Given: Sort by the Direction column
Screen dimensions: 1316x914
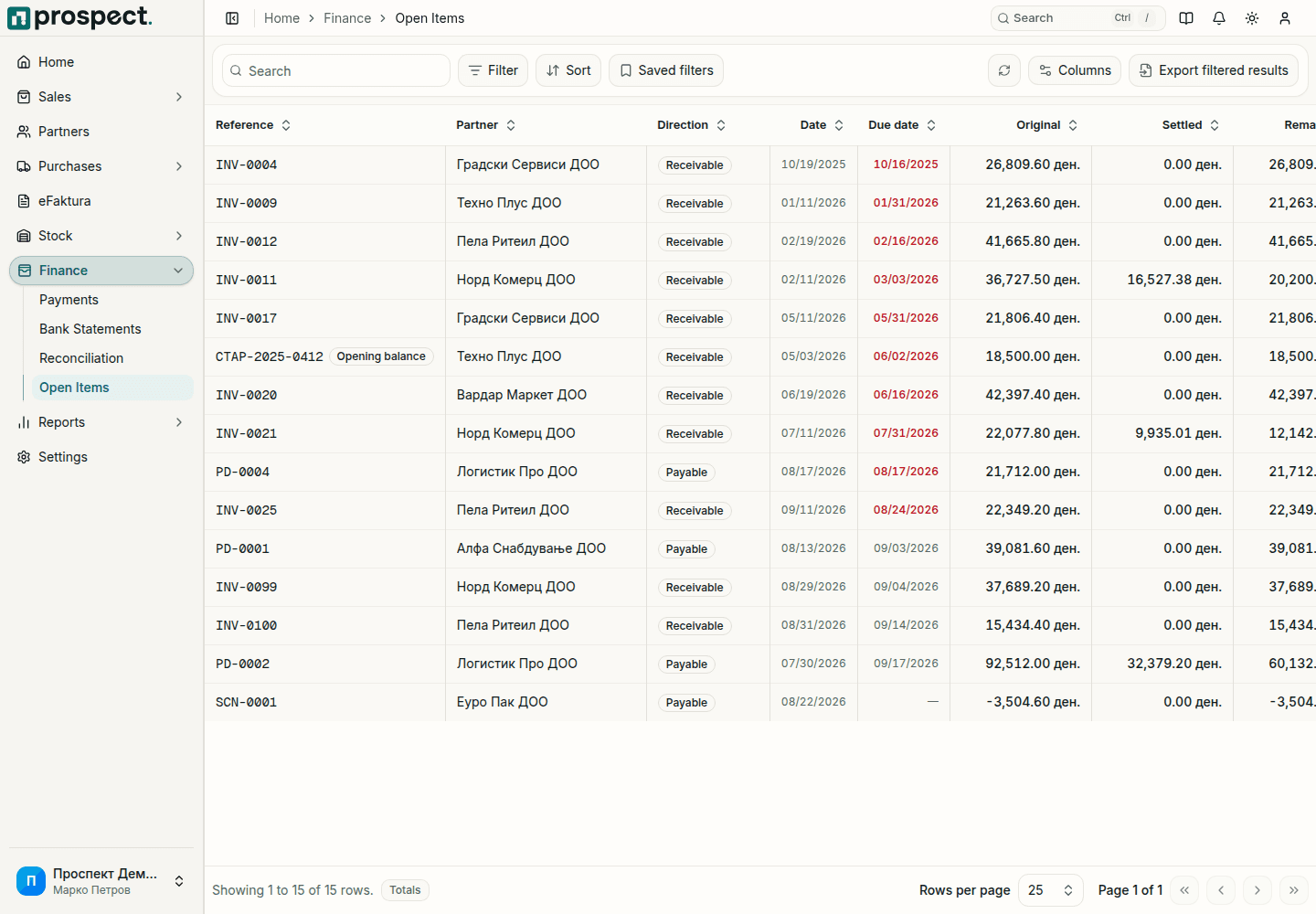Looking at the screenshot, I should [692, 125].
